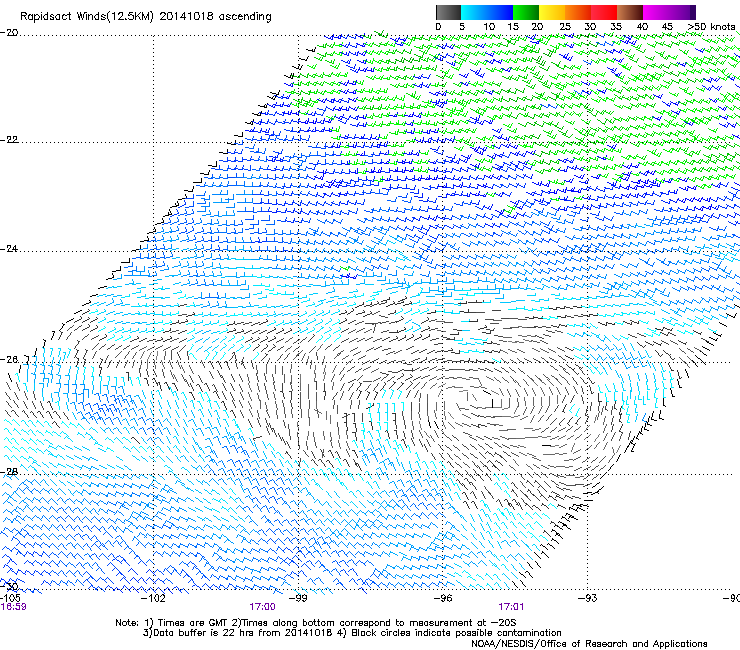The width and height of the screenshot is (740, 650).
Task: Click the '-93' longitude axis label
Action: [x=587, y=599]
